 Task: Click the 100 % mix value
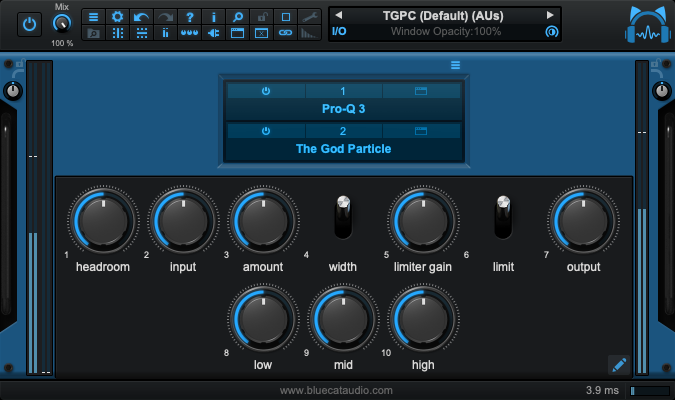click(x=62, y=43)
